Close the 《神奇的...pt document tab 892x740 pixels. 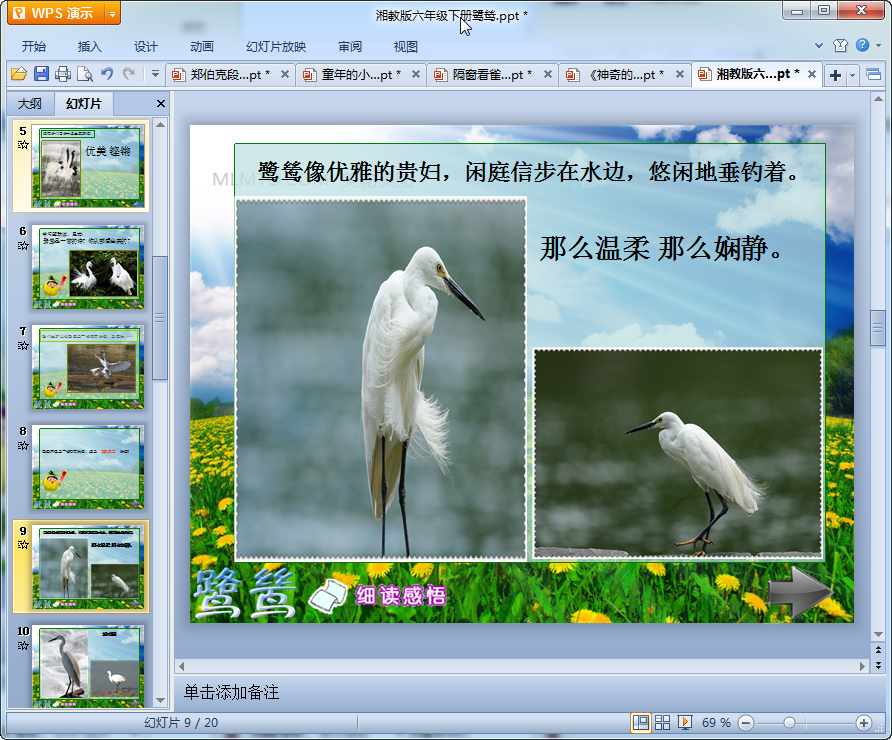(680, 74)
